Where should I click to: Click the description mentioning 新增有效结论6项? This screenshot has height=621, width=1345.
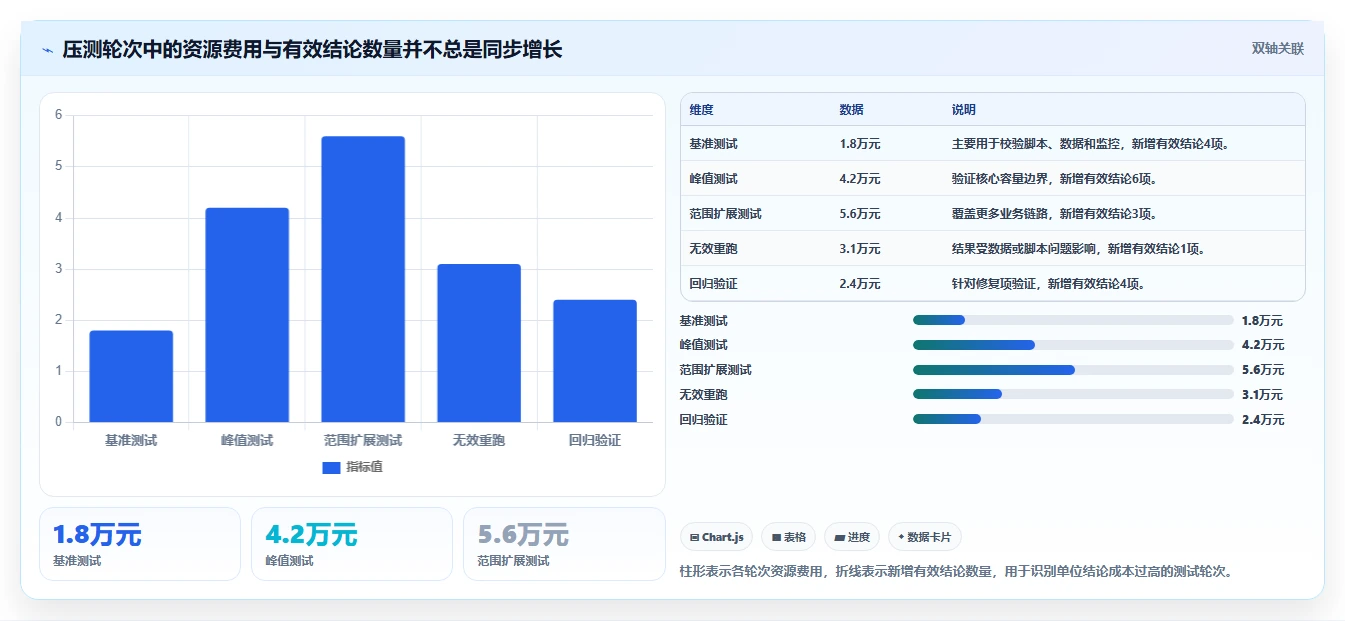tap(1054, 179)
